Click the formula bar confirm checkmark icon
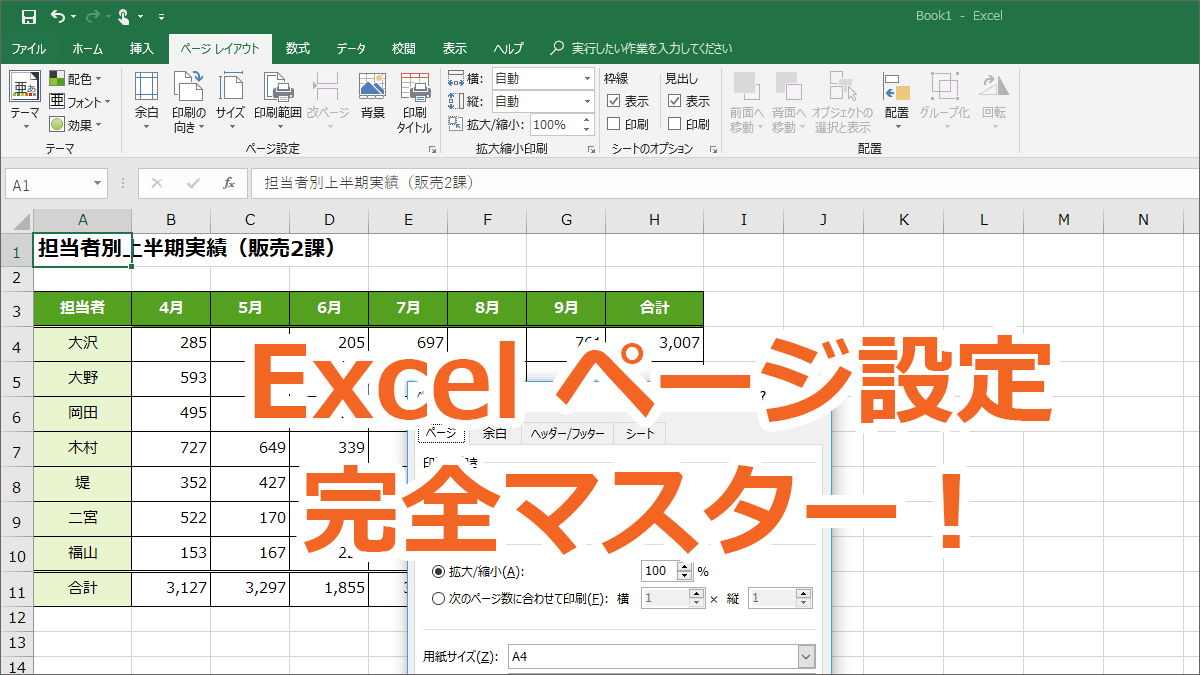1200x675 pixels. [x=193, y=183]
